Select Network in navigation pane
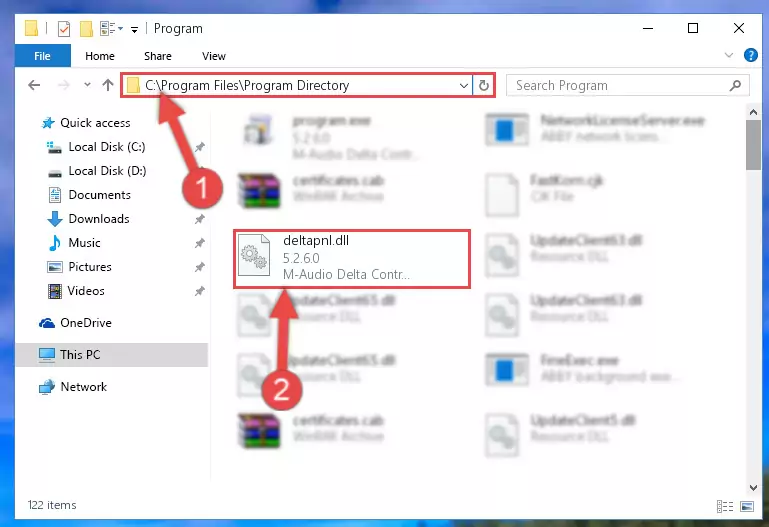Image resolution: width=769 pixels, height=527 pixels. point(83,387)
